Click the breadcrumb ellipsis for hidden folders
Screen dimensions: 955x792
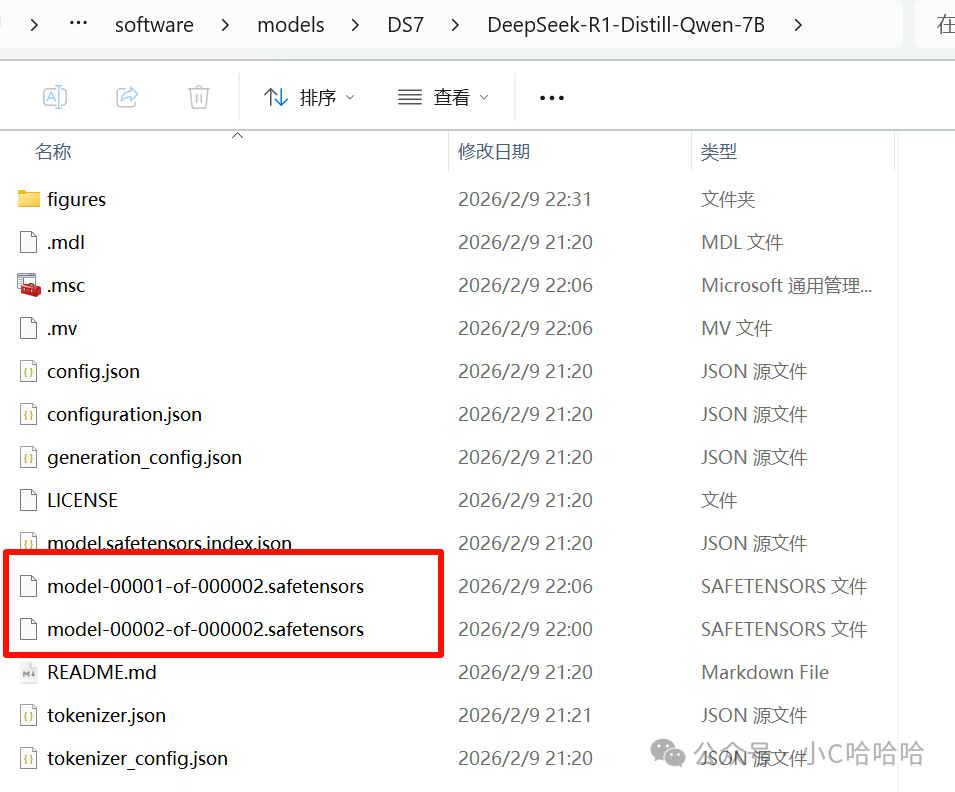(x=79, y=23)
